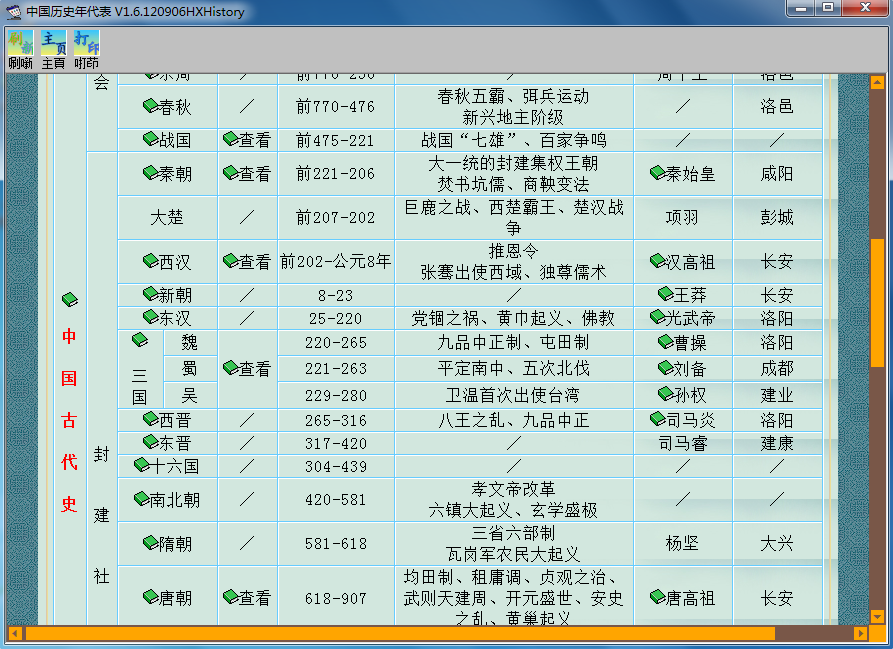
Task: Click the vertical scrollbar down arrow
Action: coord(877,617)
